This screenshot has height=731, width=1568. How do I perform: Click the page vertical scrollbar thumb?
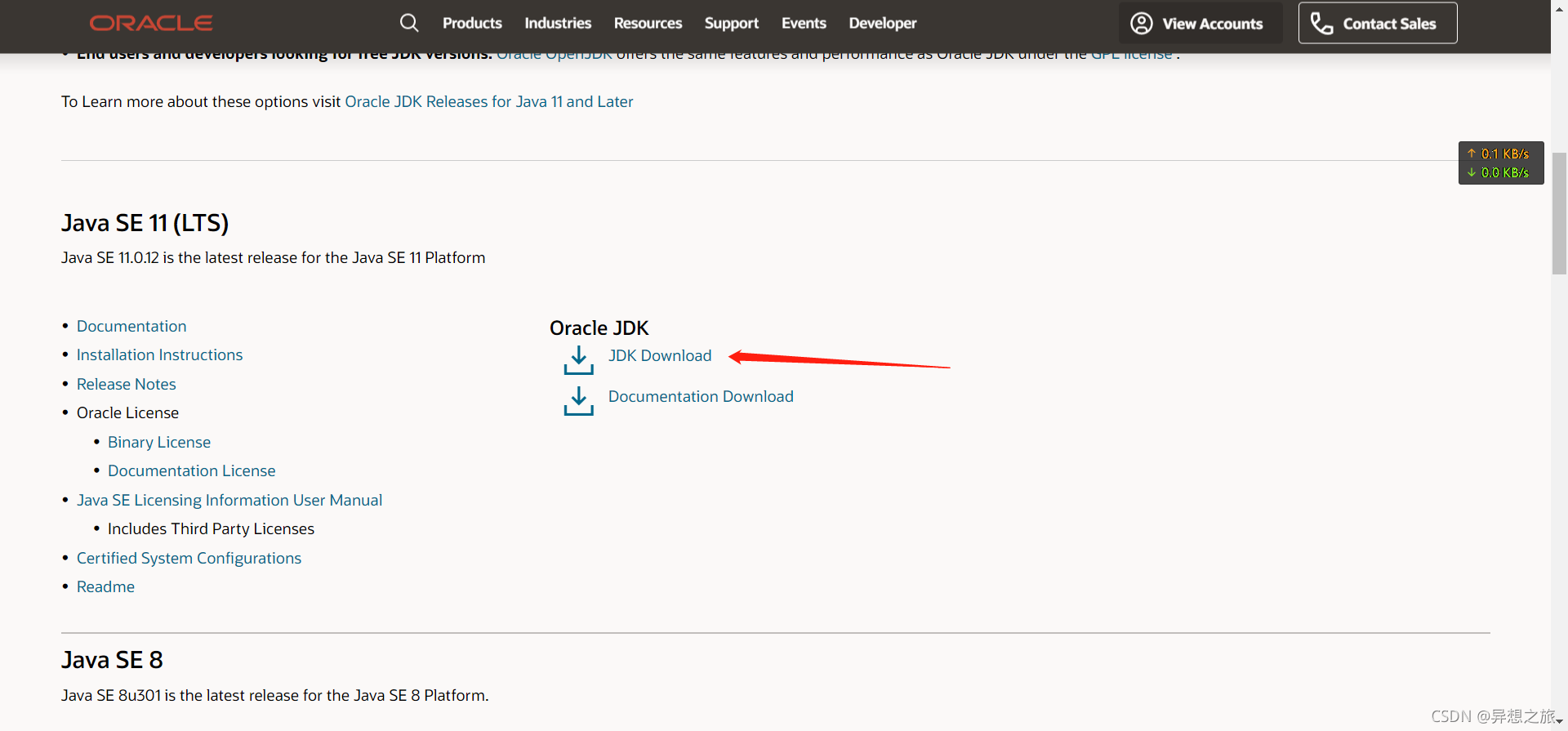point(1559,212)
